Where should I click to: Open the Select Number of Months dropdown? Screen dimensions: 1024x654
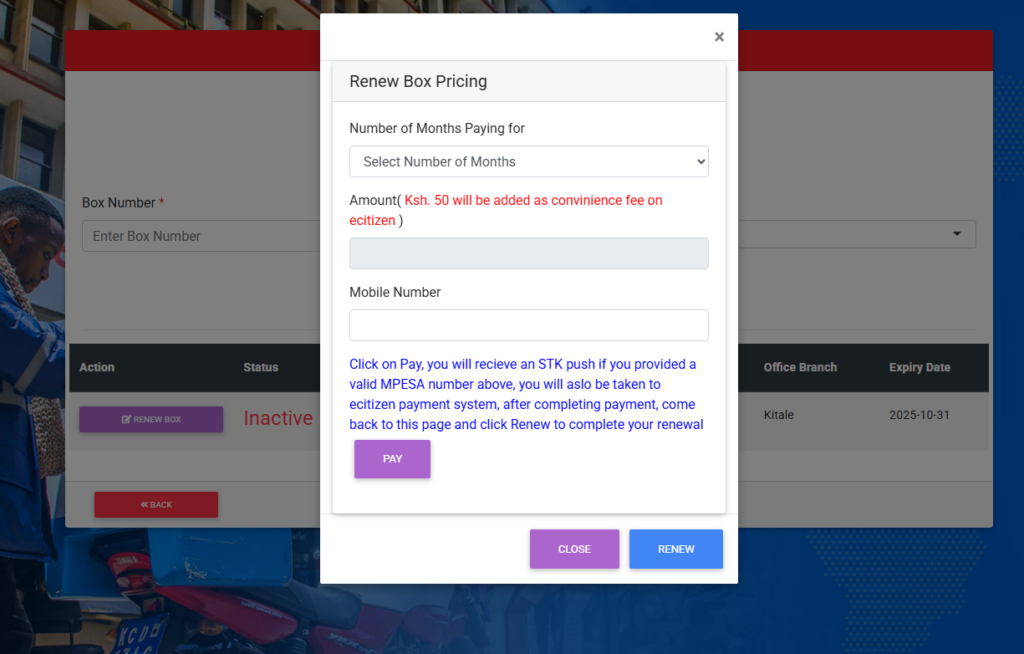(x=528, y=162)
